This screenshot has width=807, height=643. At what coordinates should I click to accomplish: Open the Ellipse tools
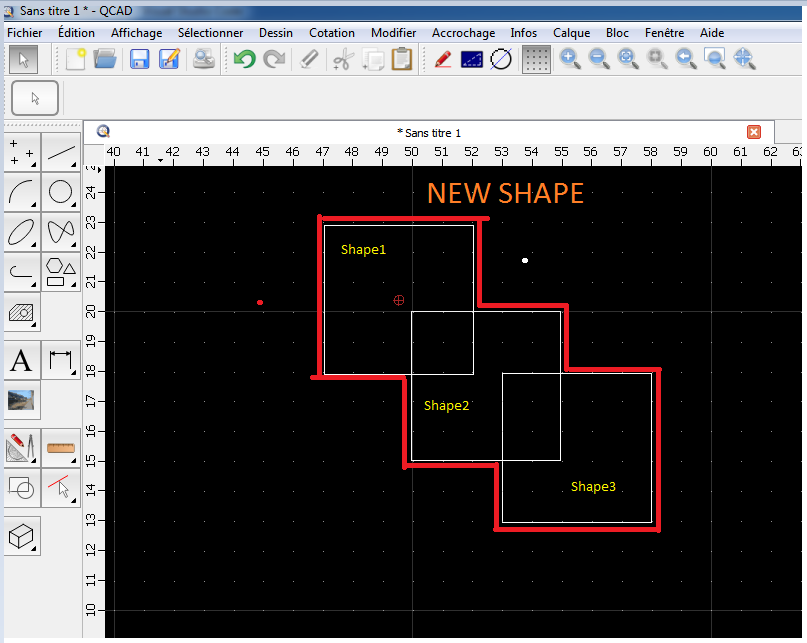click(22, 232)
